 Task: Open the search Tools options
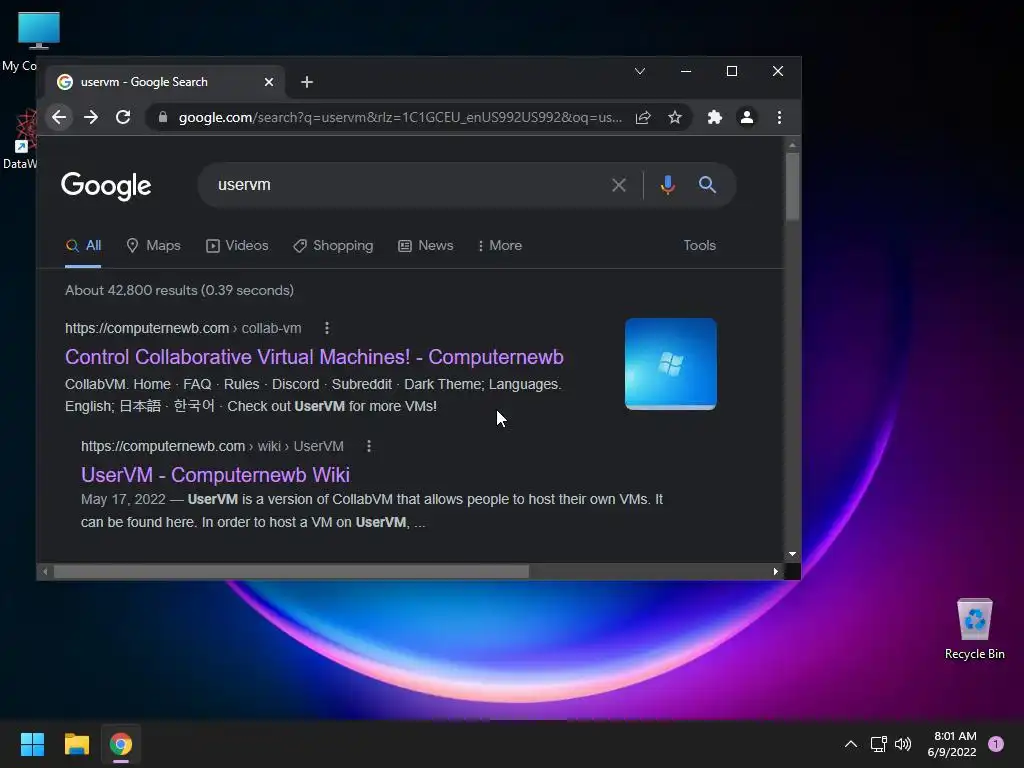tap(699, 246)
